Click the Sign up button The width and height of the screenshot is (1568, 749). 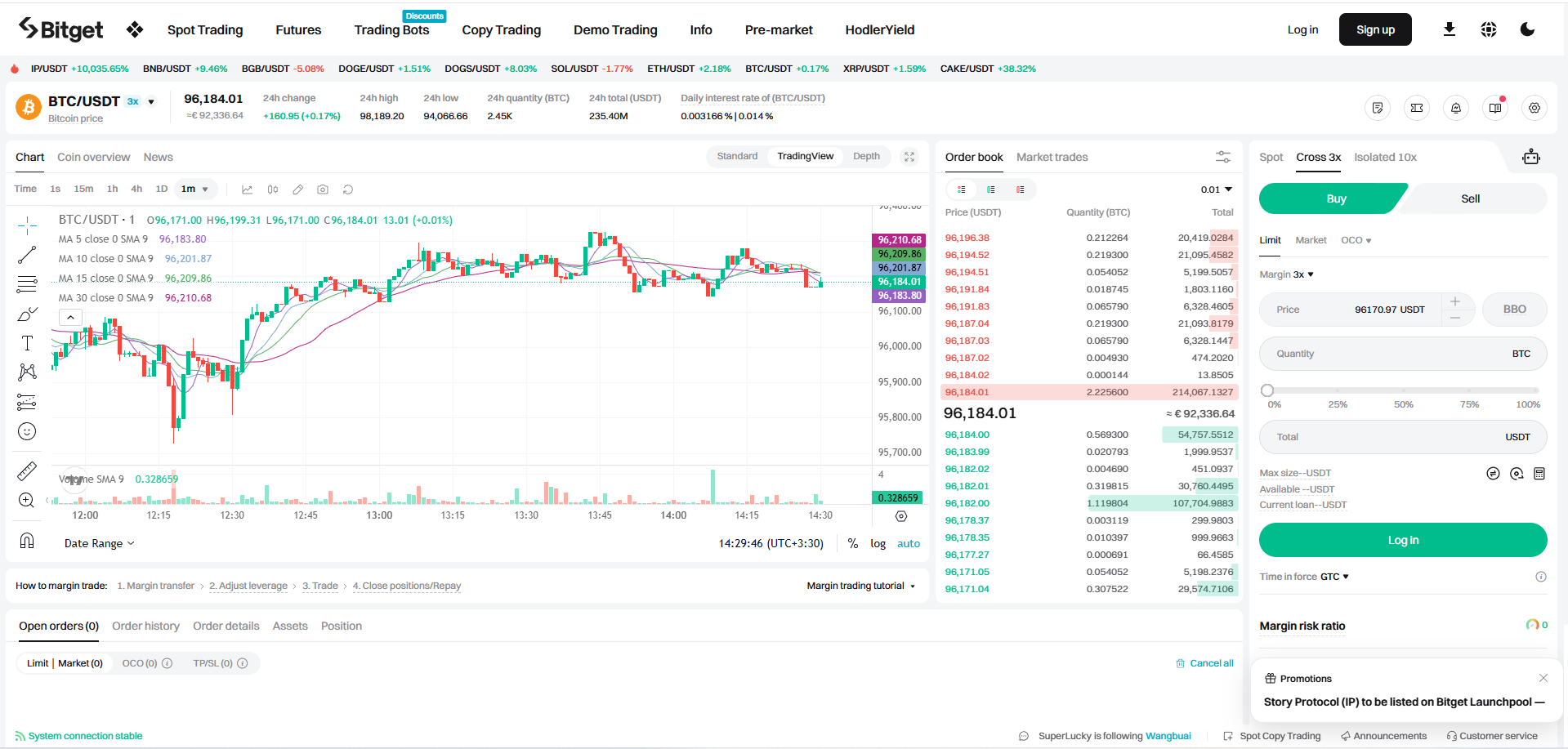pos(1375,29)
